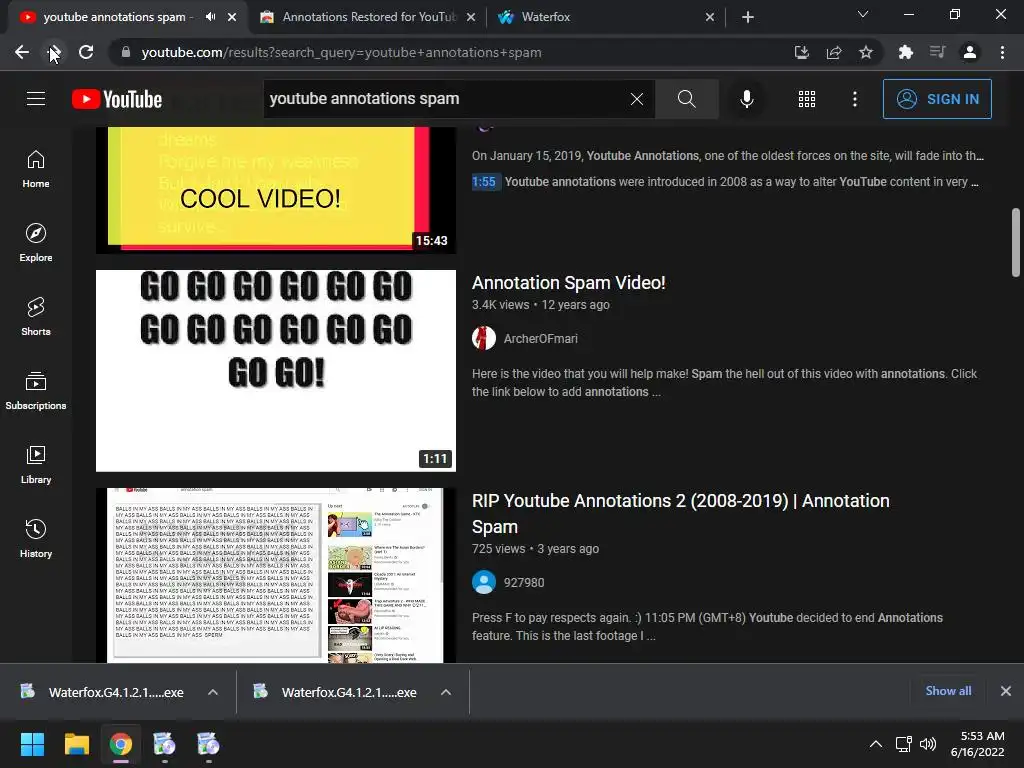Expand first Waterfox download options chevron

[x=213, y=692]
